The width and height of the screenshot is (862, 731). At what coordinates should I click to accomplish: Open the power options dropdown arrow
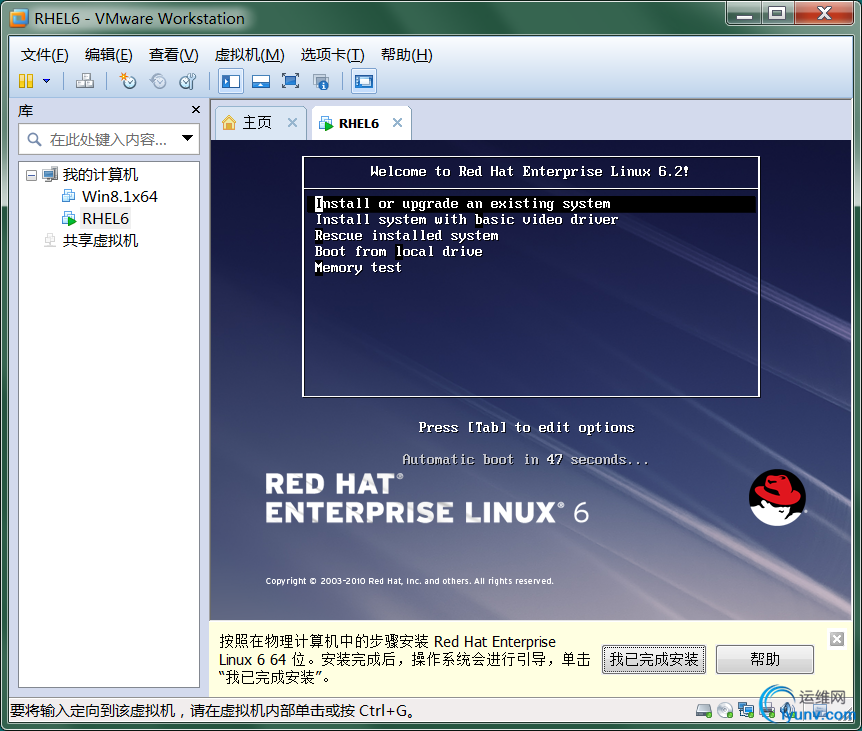[x=47, y=81]
